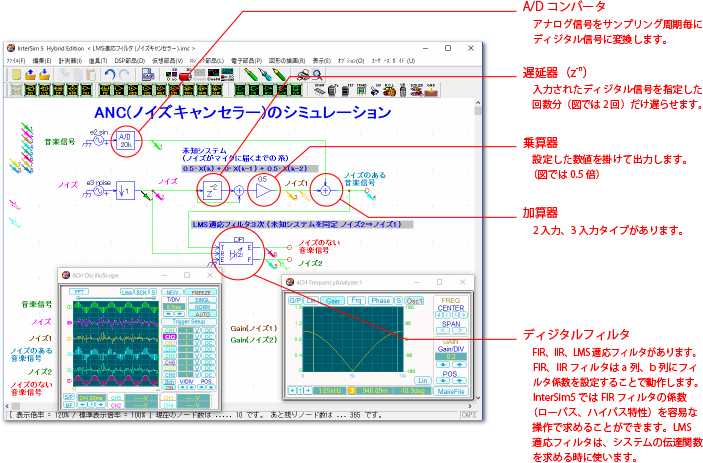Click the clipboard paste icon
The image size is (703, 463).
tap(91, 75)
